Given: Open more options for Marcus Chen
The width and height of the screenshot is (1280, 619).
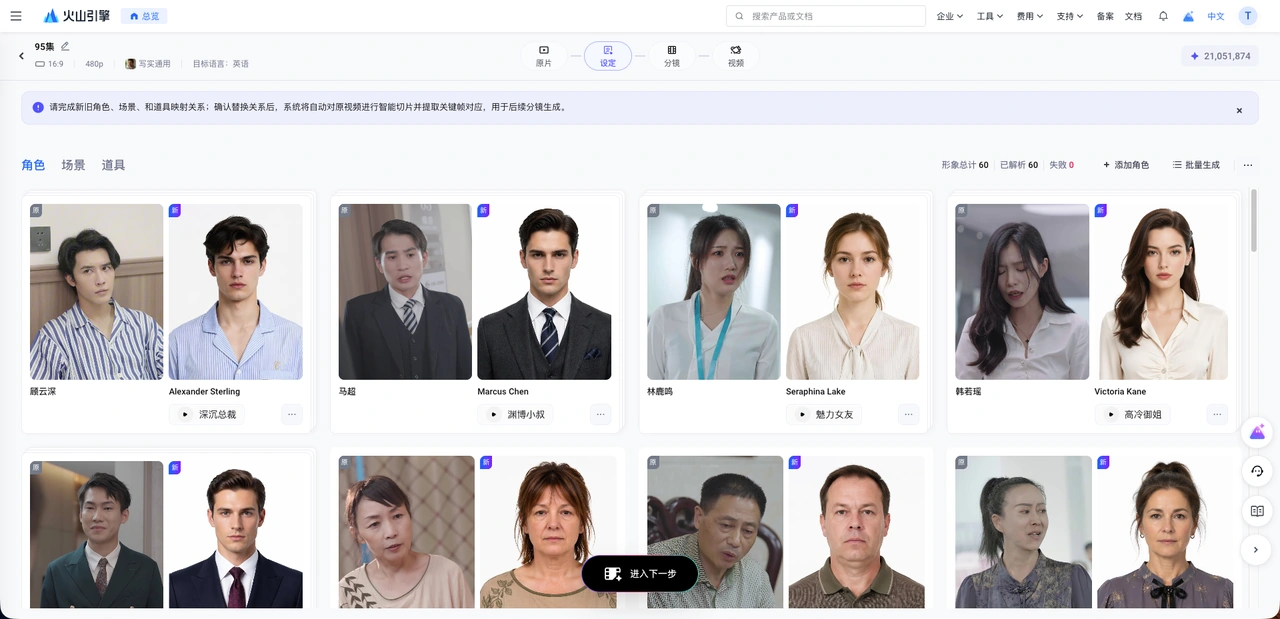Looking at the screenshot, I should click(x=600, y=414).
